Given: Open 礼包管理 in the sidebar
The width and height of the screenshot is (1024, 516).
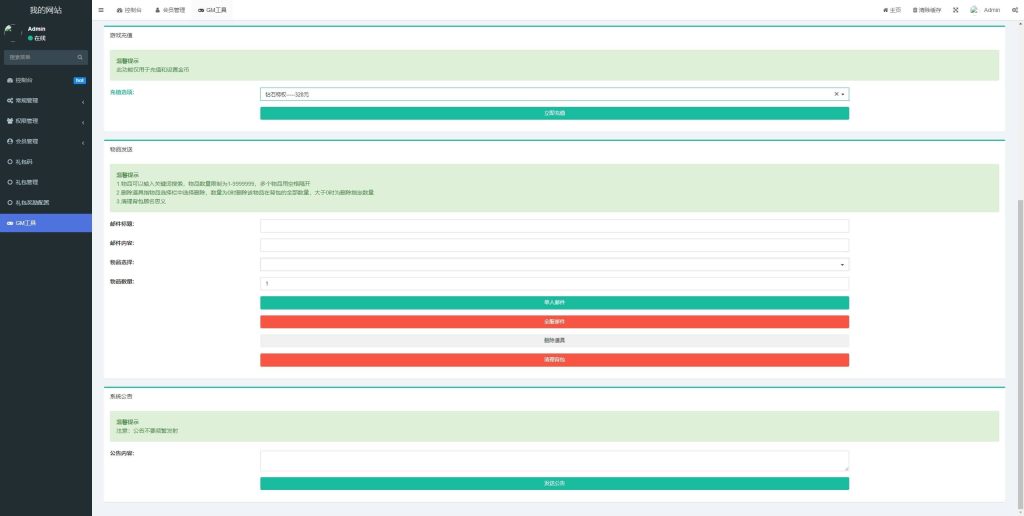Looking at the screenshot, I should click(x=27, y=182).
